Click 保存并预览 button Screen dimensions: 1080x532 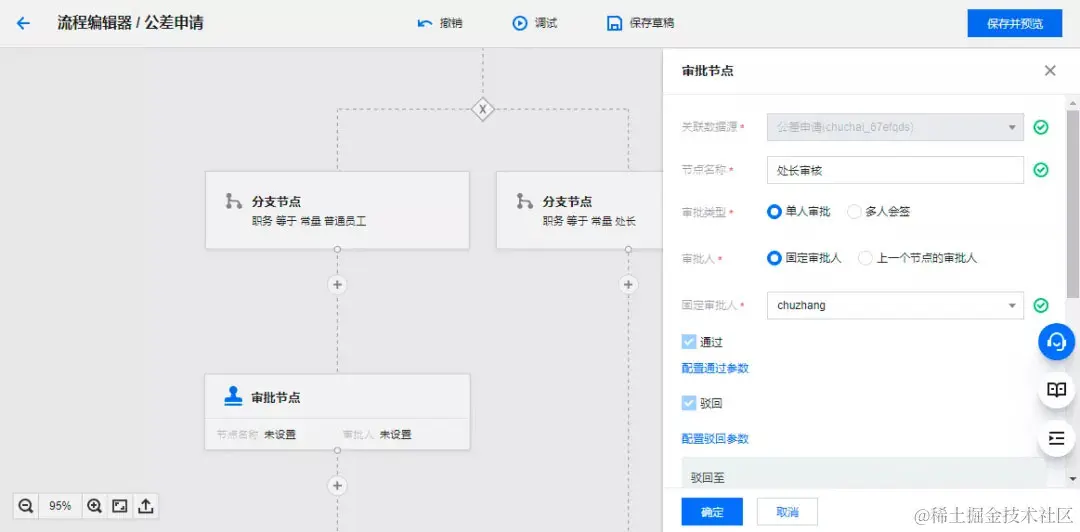coord(1015,23)
